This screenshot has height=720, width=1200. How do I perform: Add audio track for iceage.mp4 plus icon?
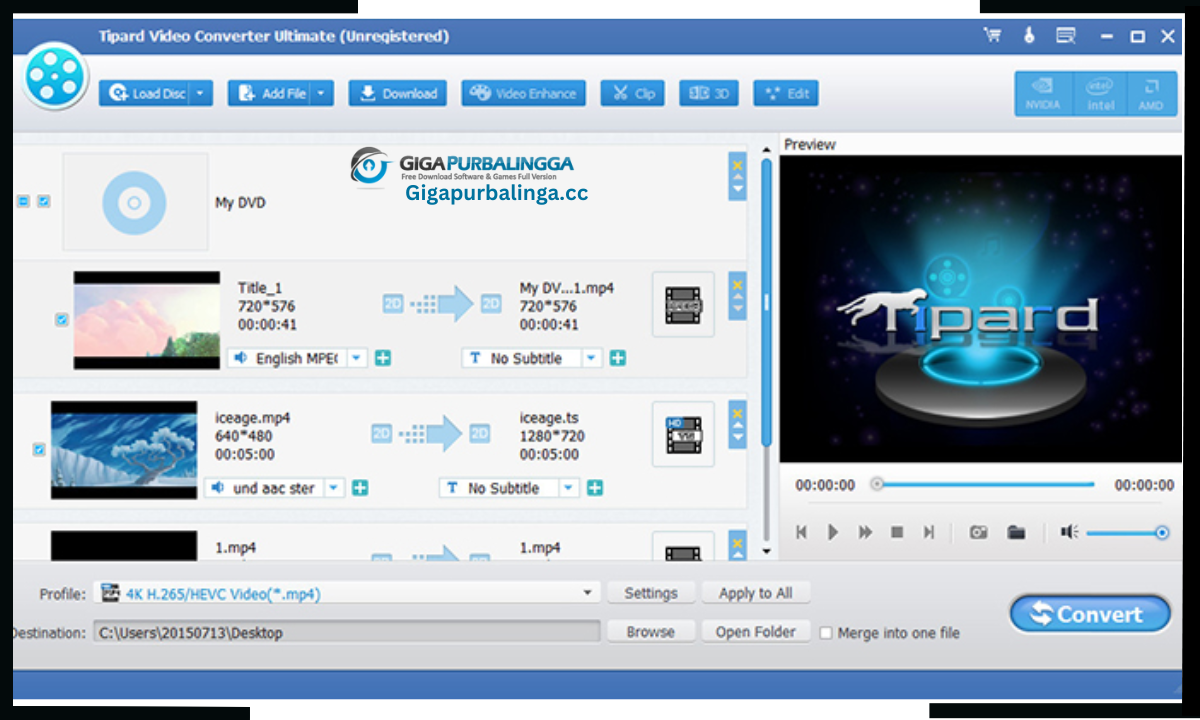pos(359,488)
